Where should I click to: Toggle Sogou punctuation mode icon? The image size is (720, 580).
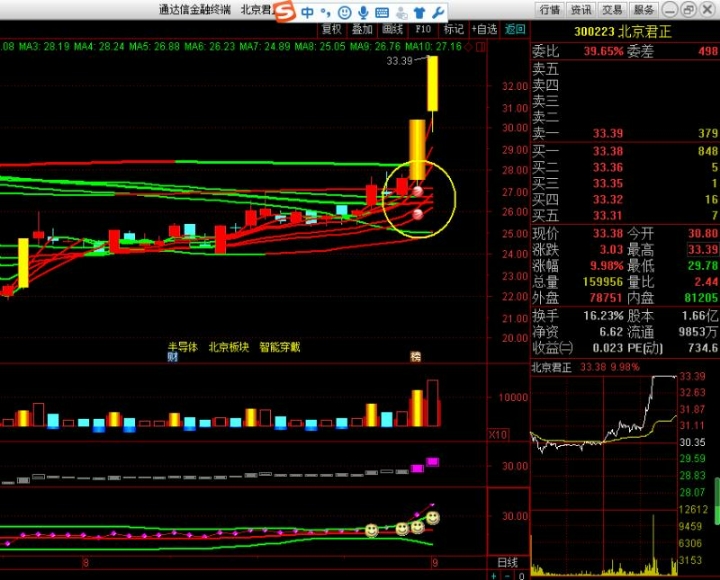326,12
